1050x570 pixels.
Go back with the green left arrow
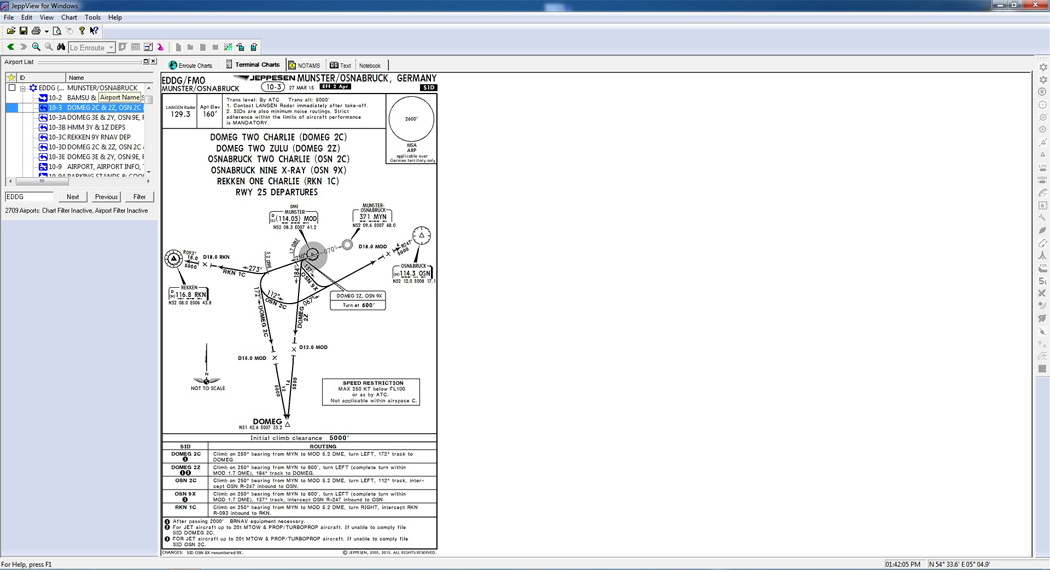coord(11,47)
